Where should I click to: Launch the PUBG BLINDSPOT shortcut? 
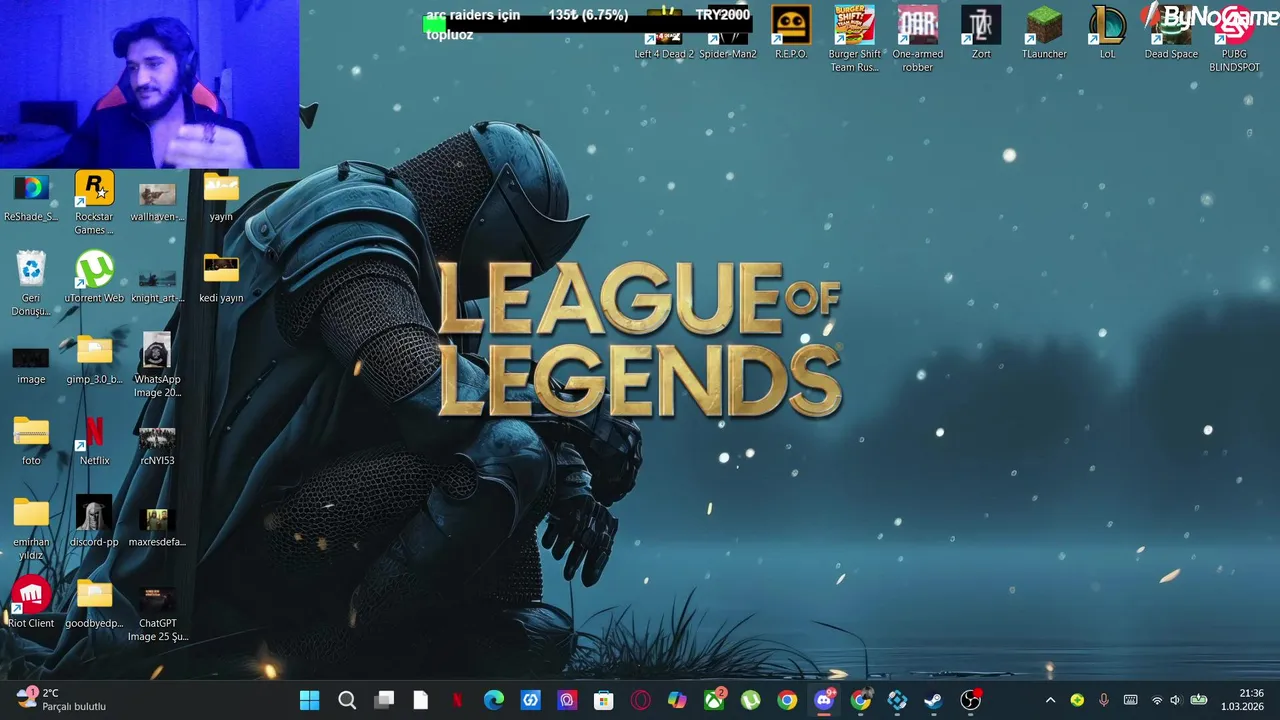[1234, 39]
